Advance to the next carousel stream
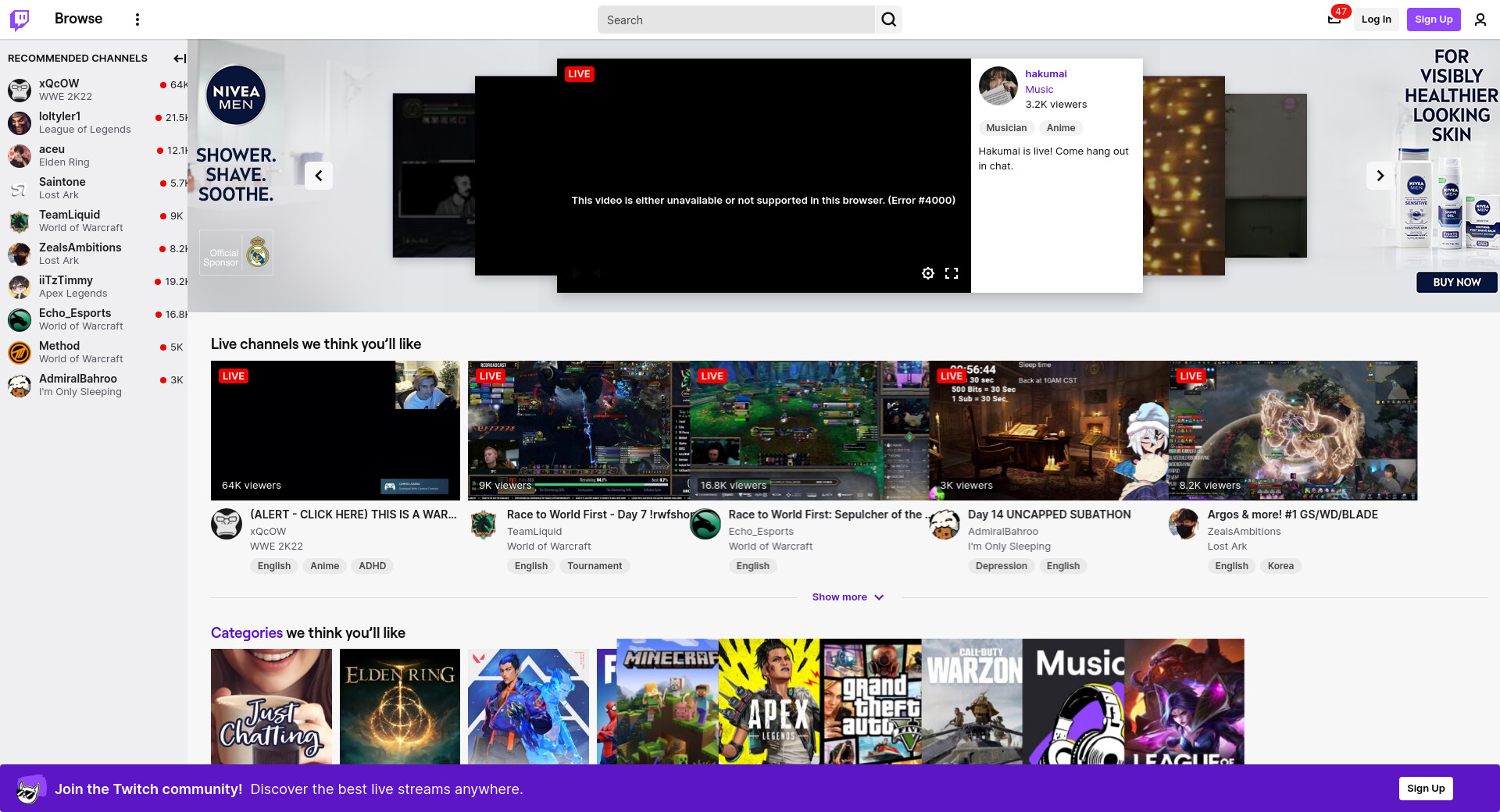 (x=1380, y=176)
